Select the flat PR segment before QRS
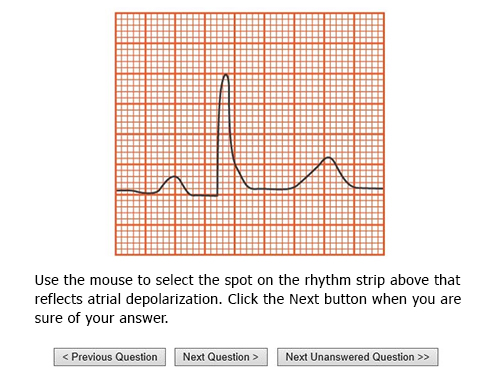 [x=205, y=195]
